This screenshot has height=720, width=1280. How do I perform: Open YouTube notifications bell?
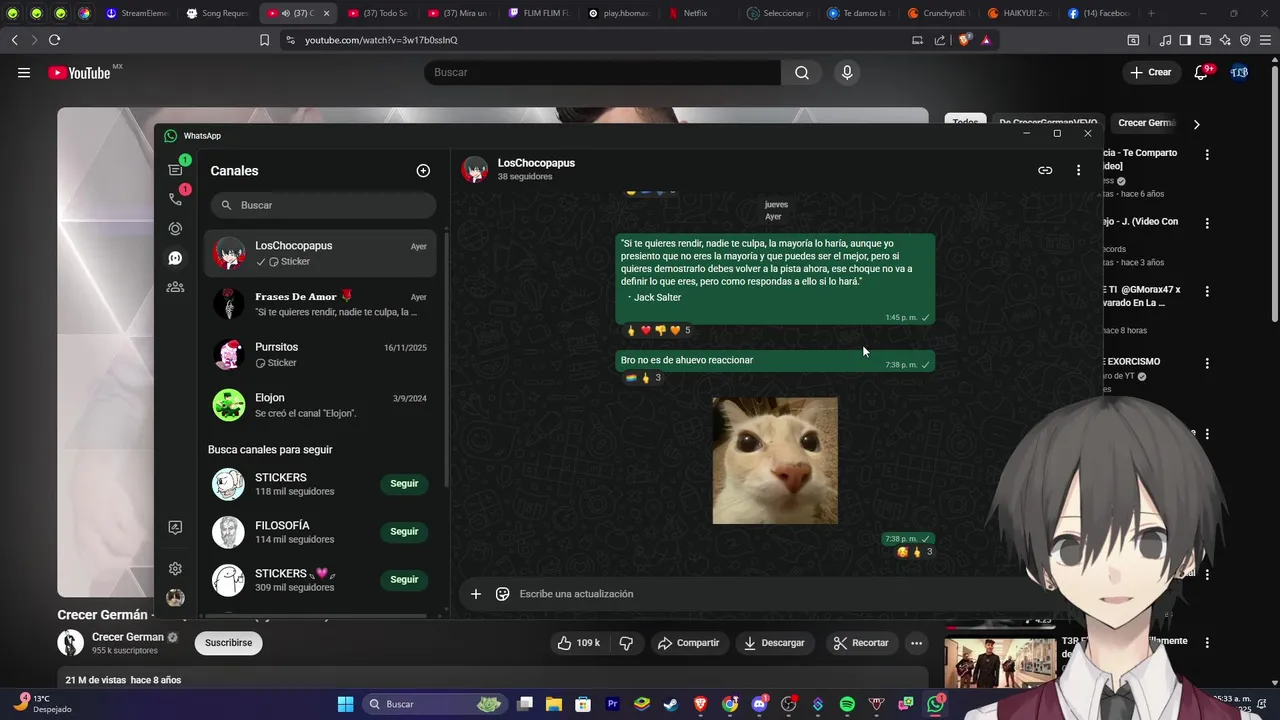[x=1201, y=72]
